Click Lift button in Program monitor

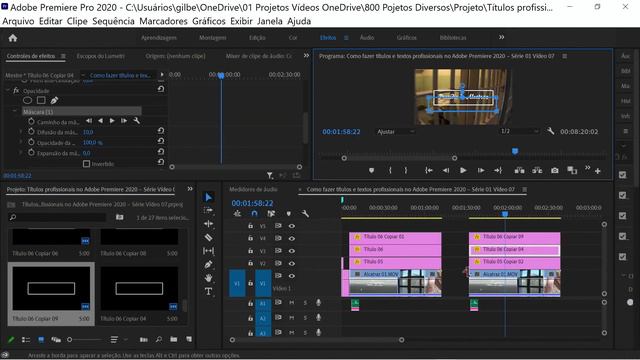519,171
